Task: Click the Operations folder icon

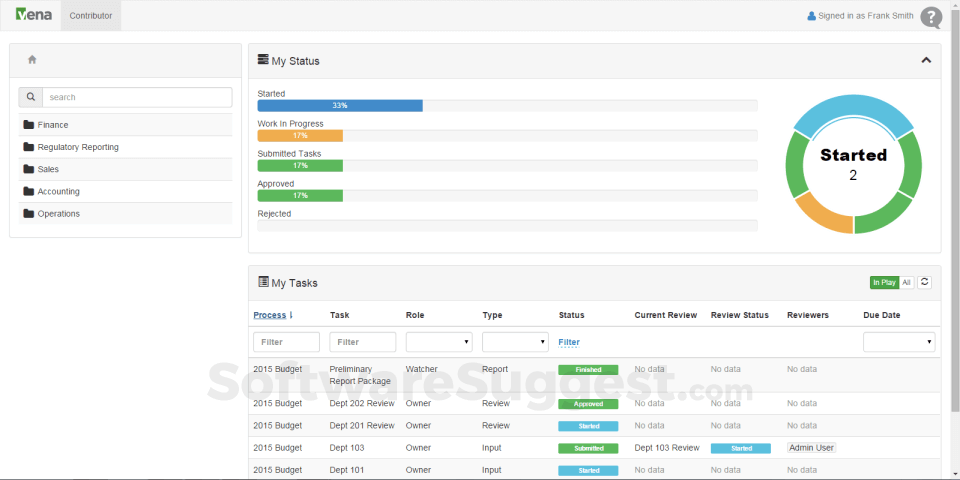Action: tap(28, 214)
